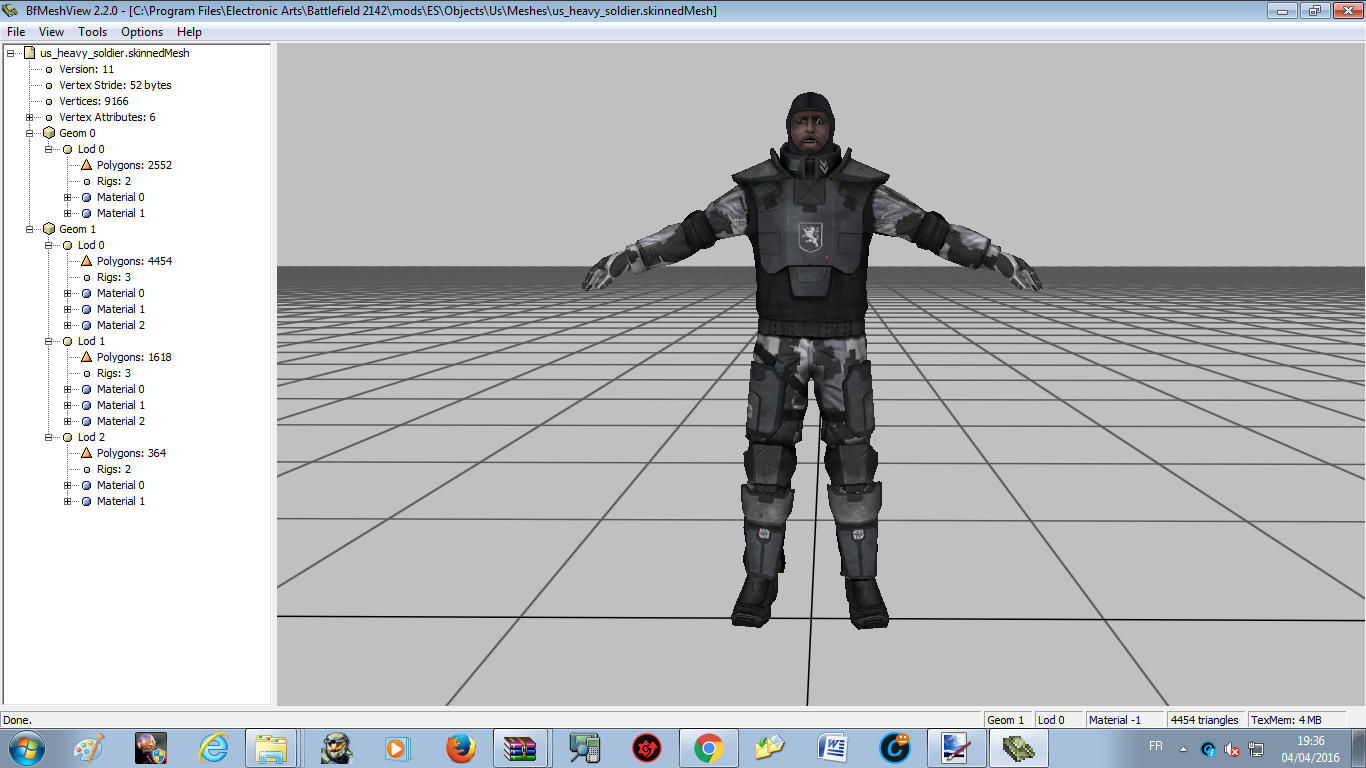
Task: Open Windows Media Player from the taskbar
Action: 398,748
